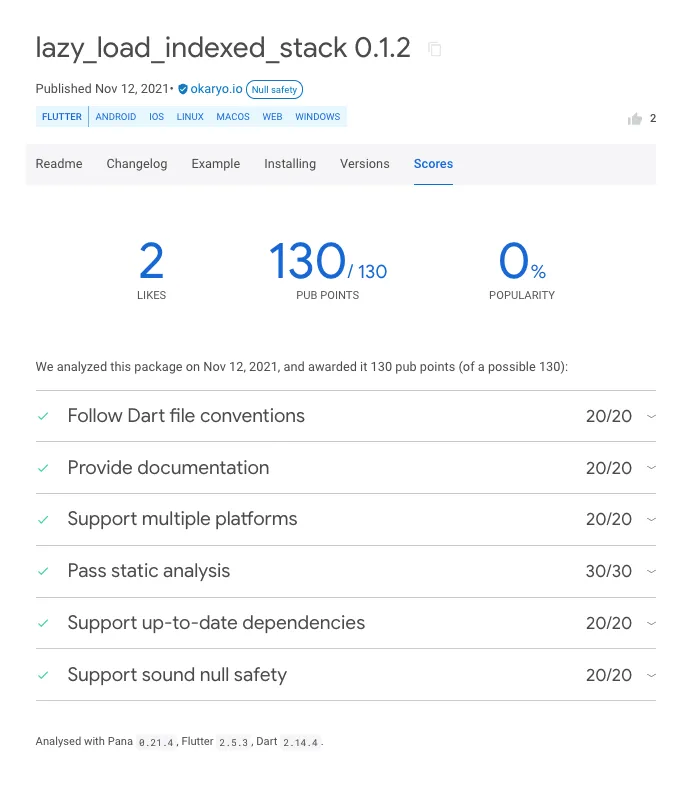This screenshot has height=785, width=695.
Task: Expand the Follow Dart file conventions chevron
Action: coord(651,416)
